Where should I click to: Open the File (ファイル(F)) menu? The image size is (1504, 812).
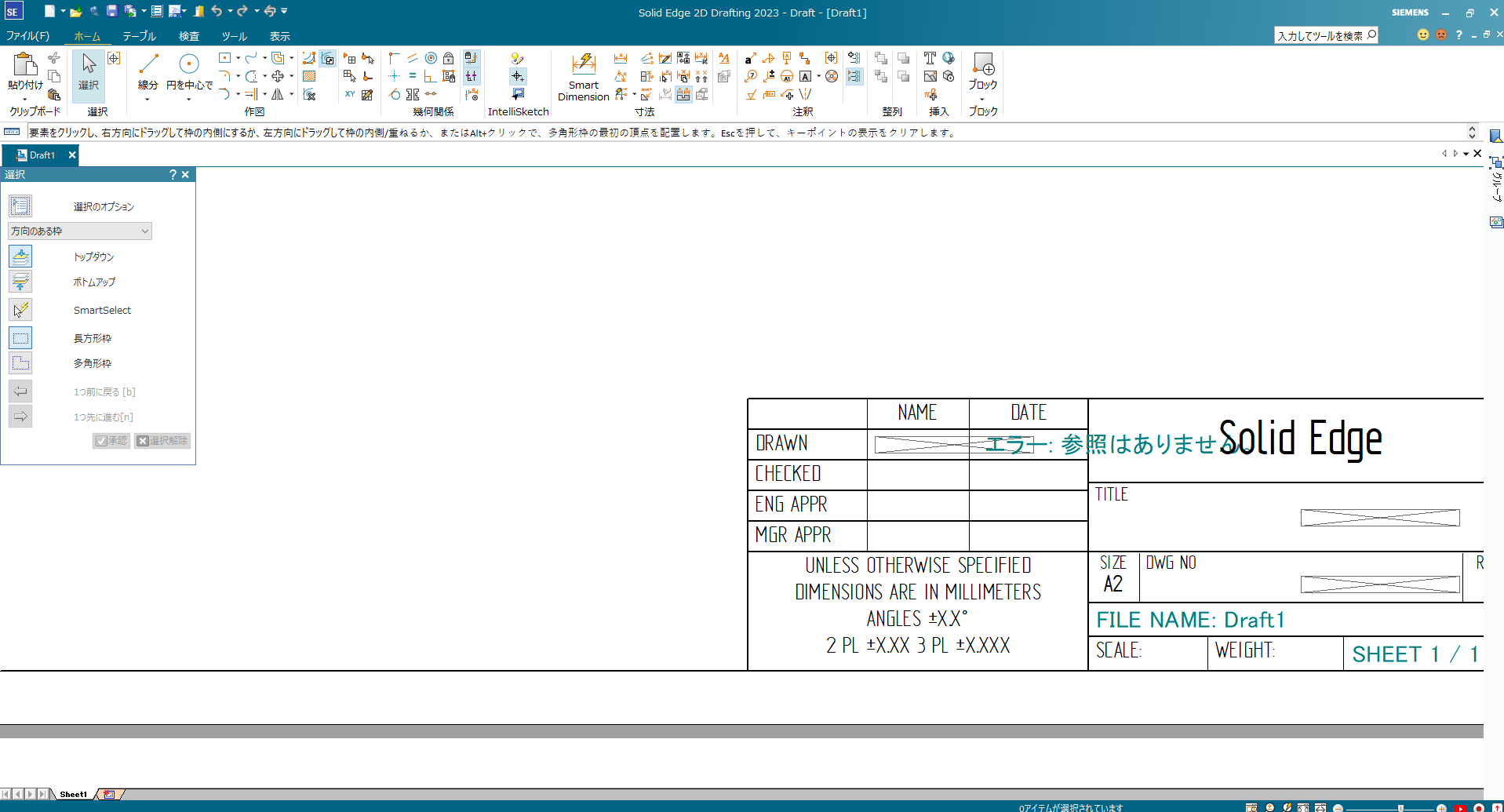27,36
